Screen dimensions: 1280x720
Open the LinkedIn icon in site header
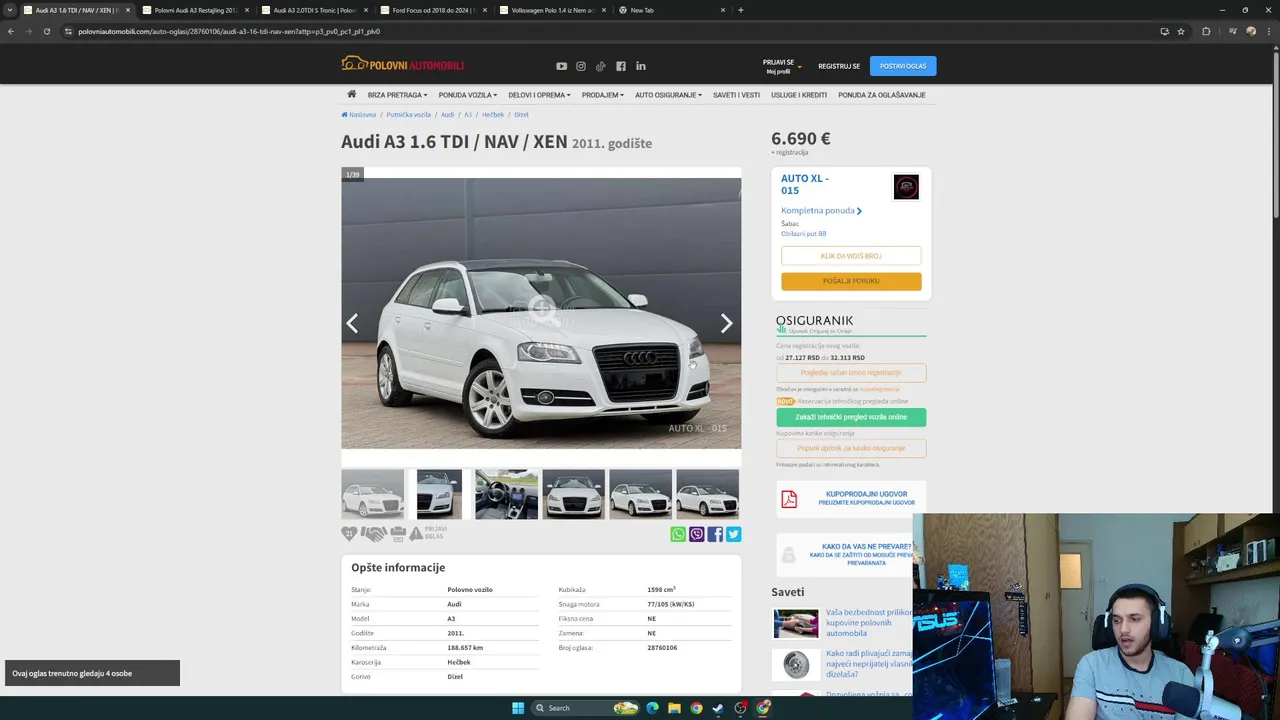click(x=641, y=66)
